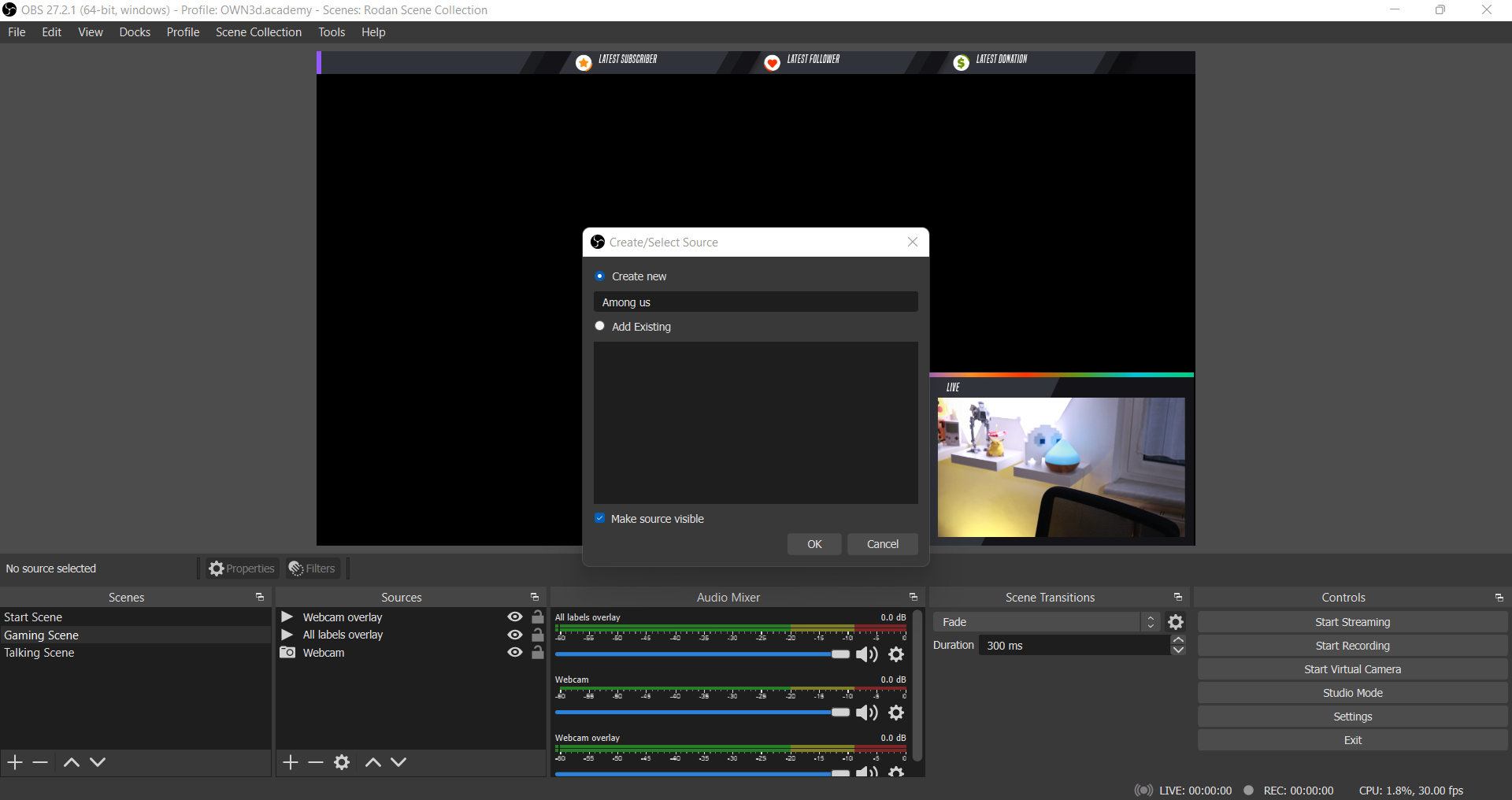The image size is (1512, 800).
Task: Open the Docks menu
Action: [135, 32]
